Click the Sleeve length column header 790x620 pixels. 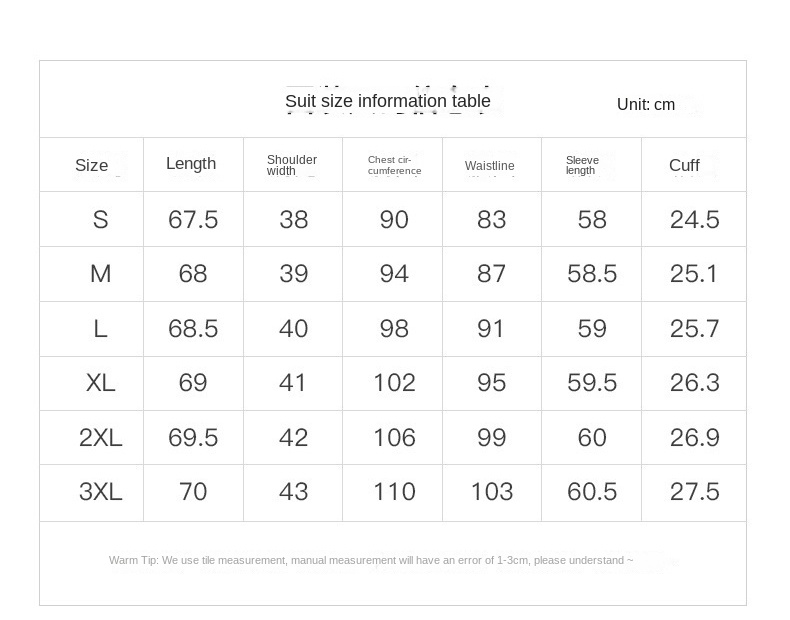pos(582,165)
